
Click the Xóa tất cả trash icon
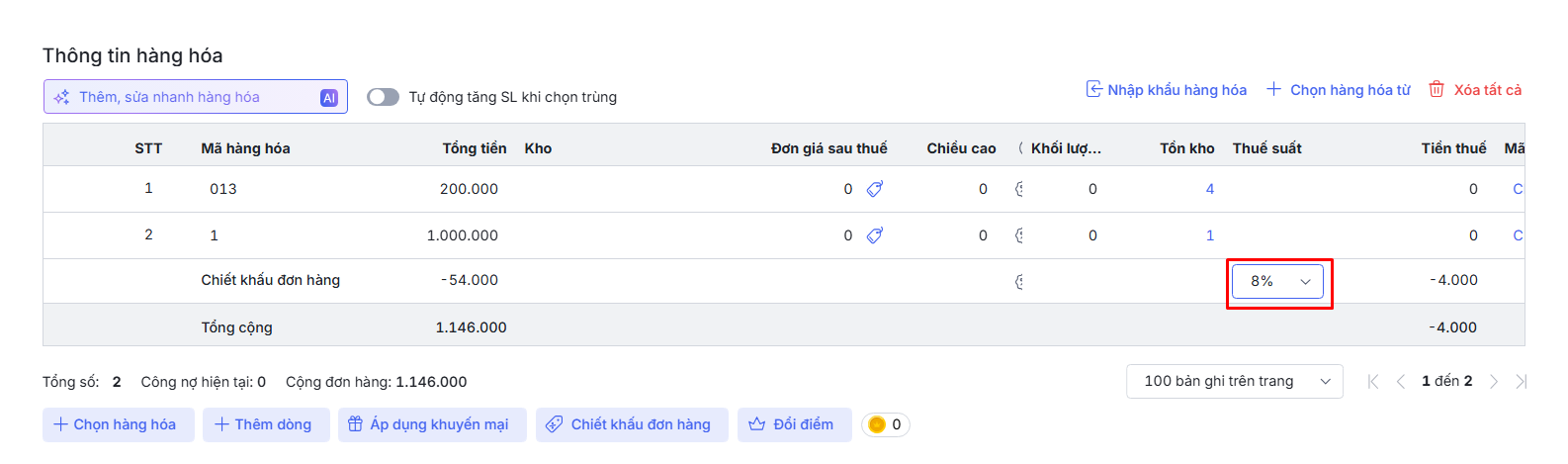(x=1437, y=90)
